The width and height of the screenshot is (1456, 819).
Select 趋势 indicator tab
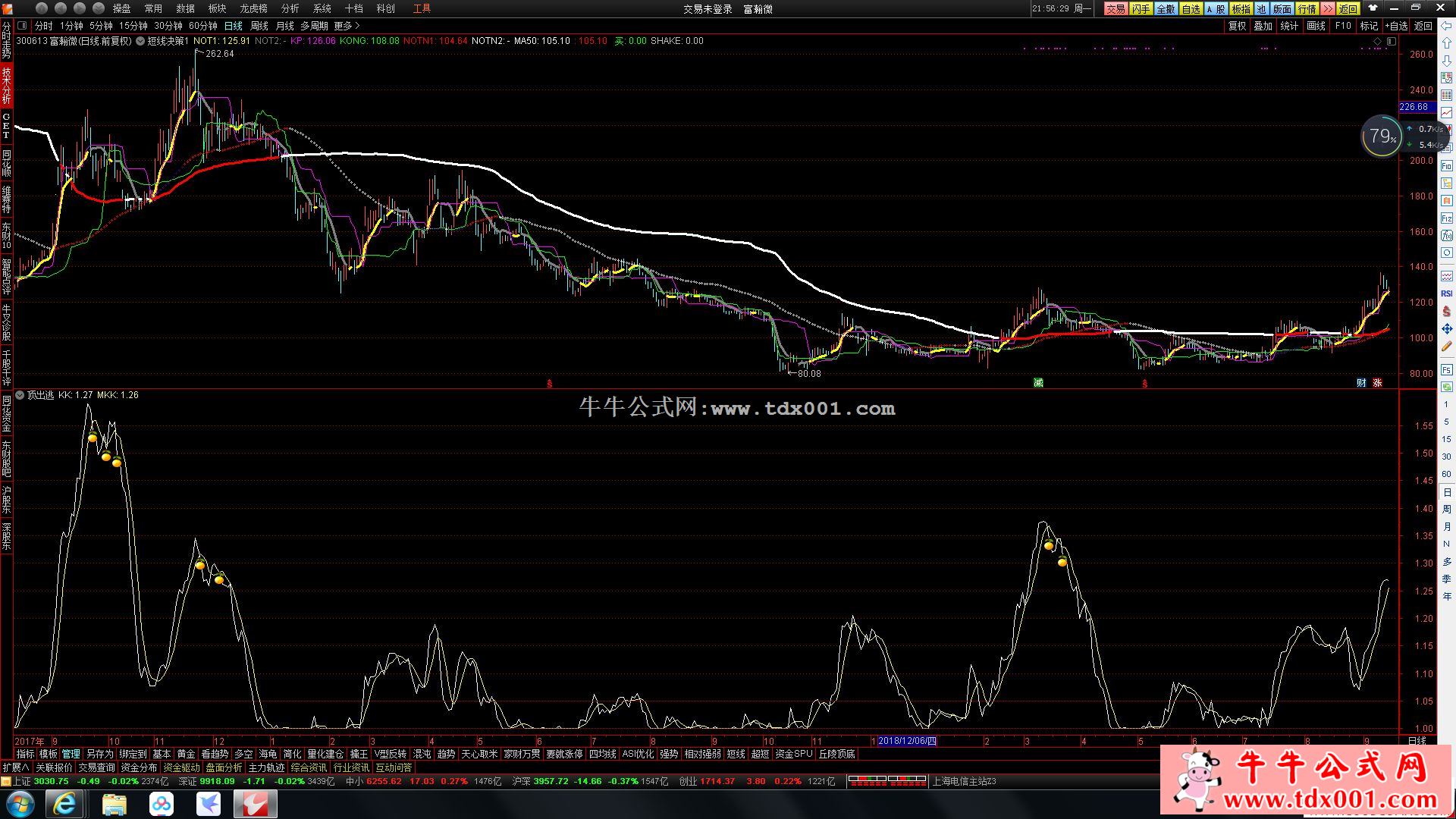click(447, 754)
